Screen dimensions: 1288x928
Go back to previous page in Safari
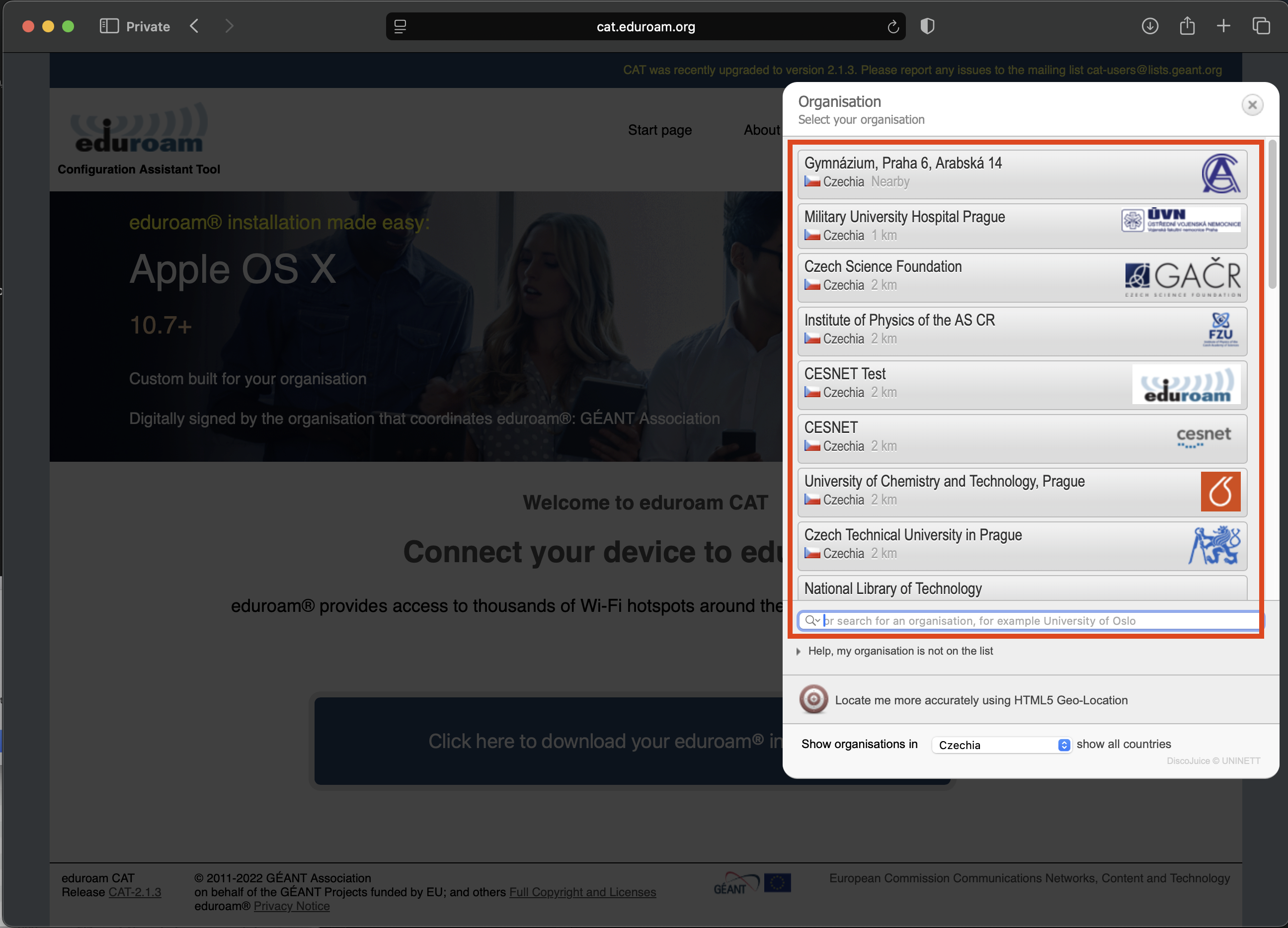click(195, 26)
